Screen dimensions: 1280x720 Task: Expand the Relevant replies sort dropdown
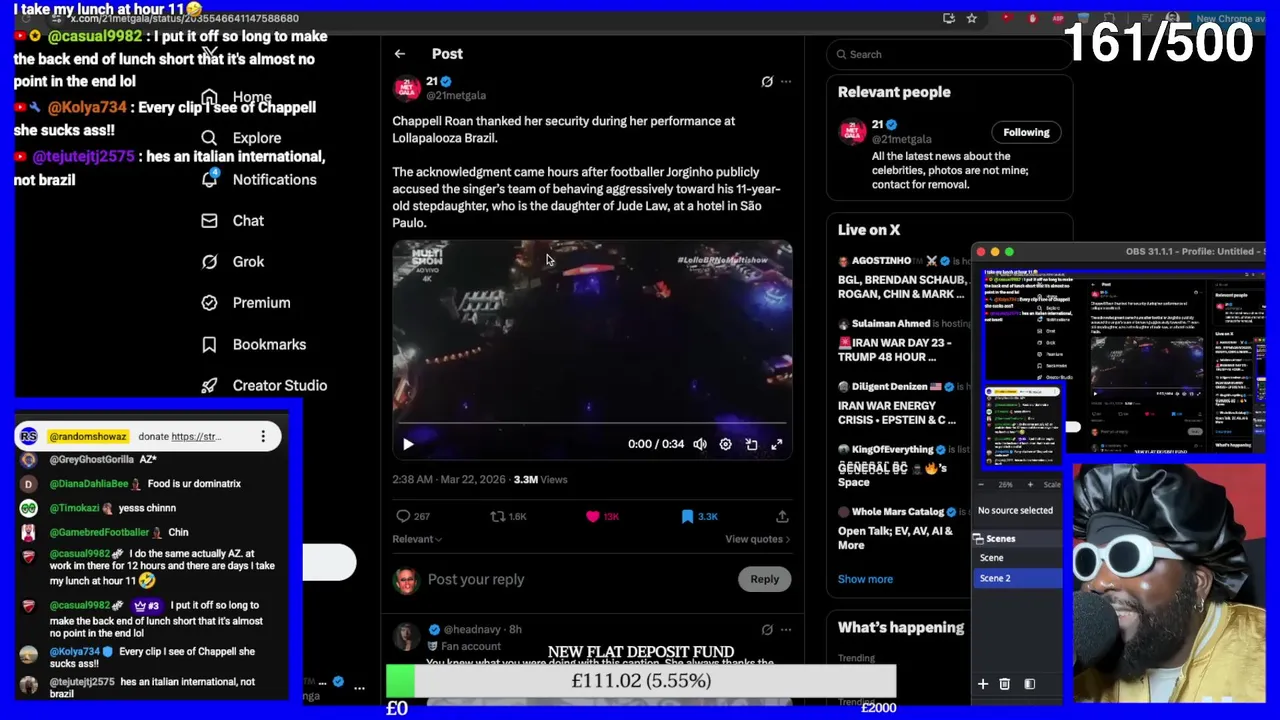tap(417, 539)
